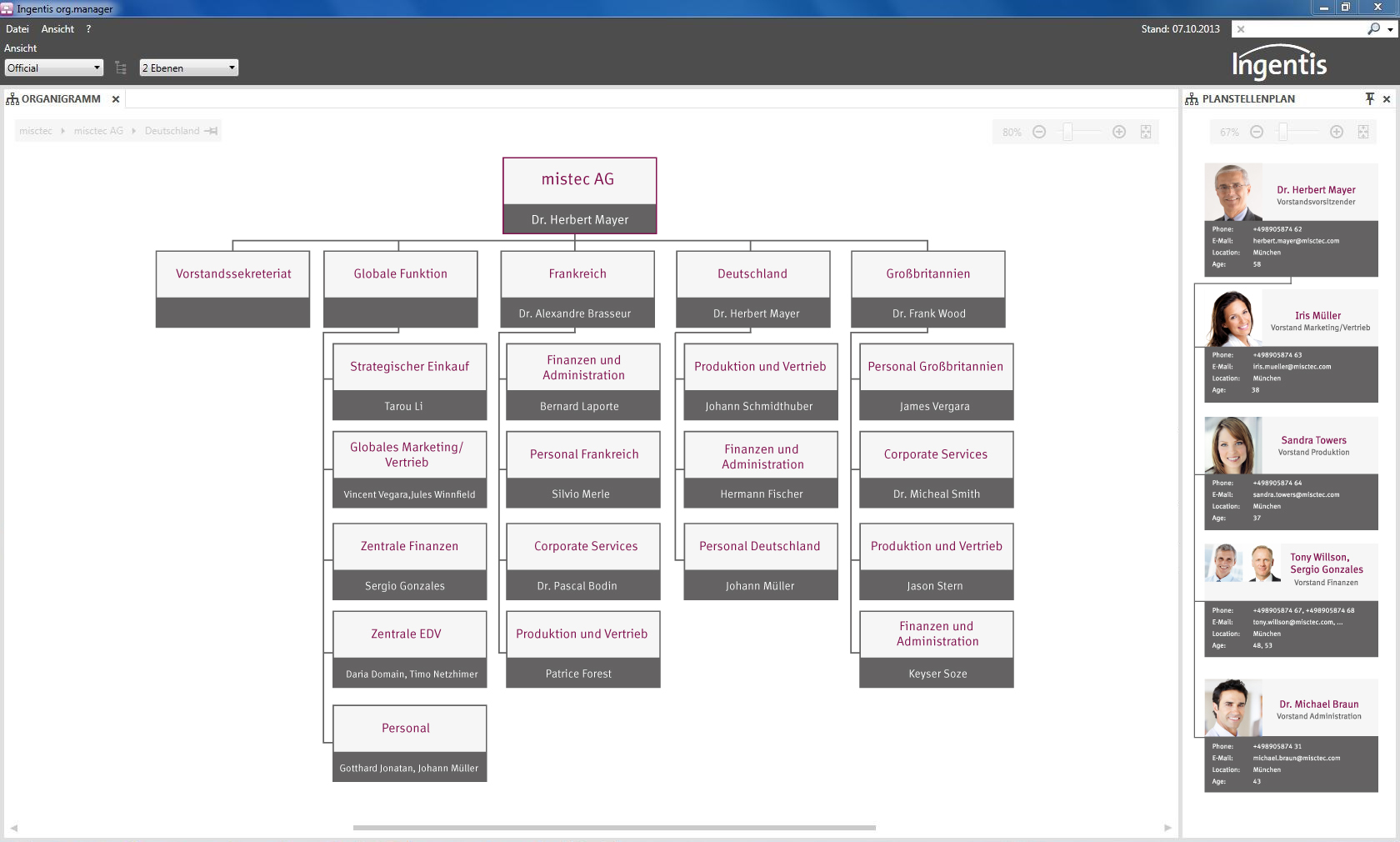
Task: Close the Organigramm tab
Action: tap(116, 99)
